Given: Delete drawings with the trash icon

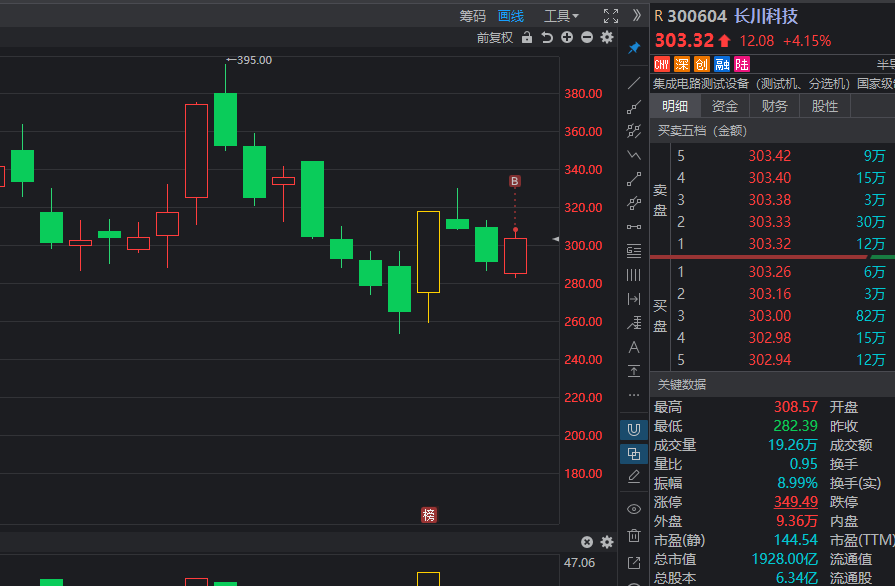Looking at the screenshot, I should (x=634, y=535).
